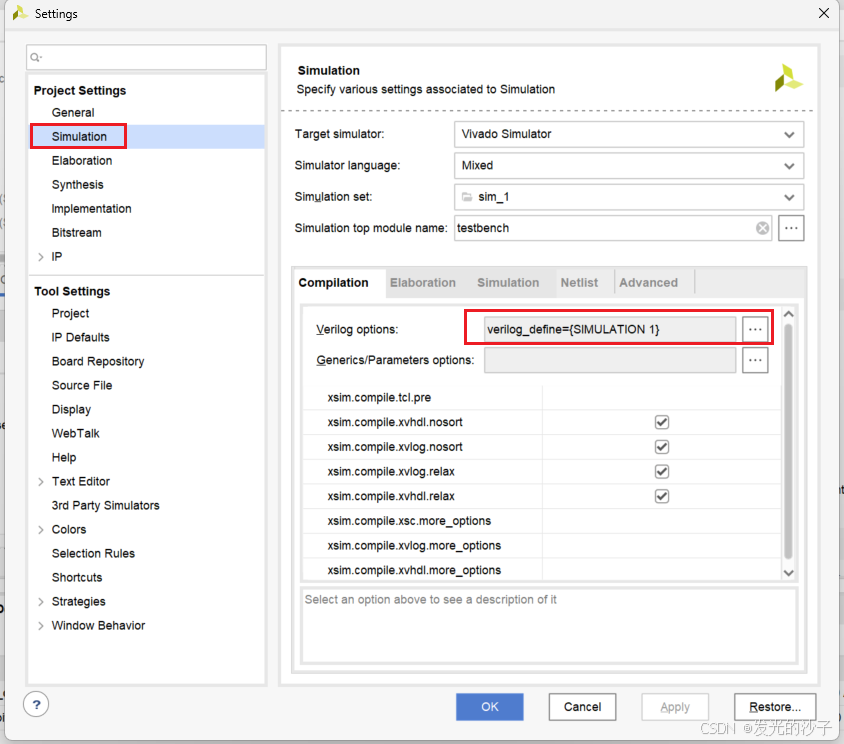Select the xsim.compile.tcl.pre option row
Viewport: 844px width, 744px height.
[x=541, y=397]
